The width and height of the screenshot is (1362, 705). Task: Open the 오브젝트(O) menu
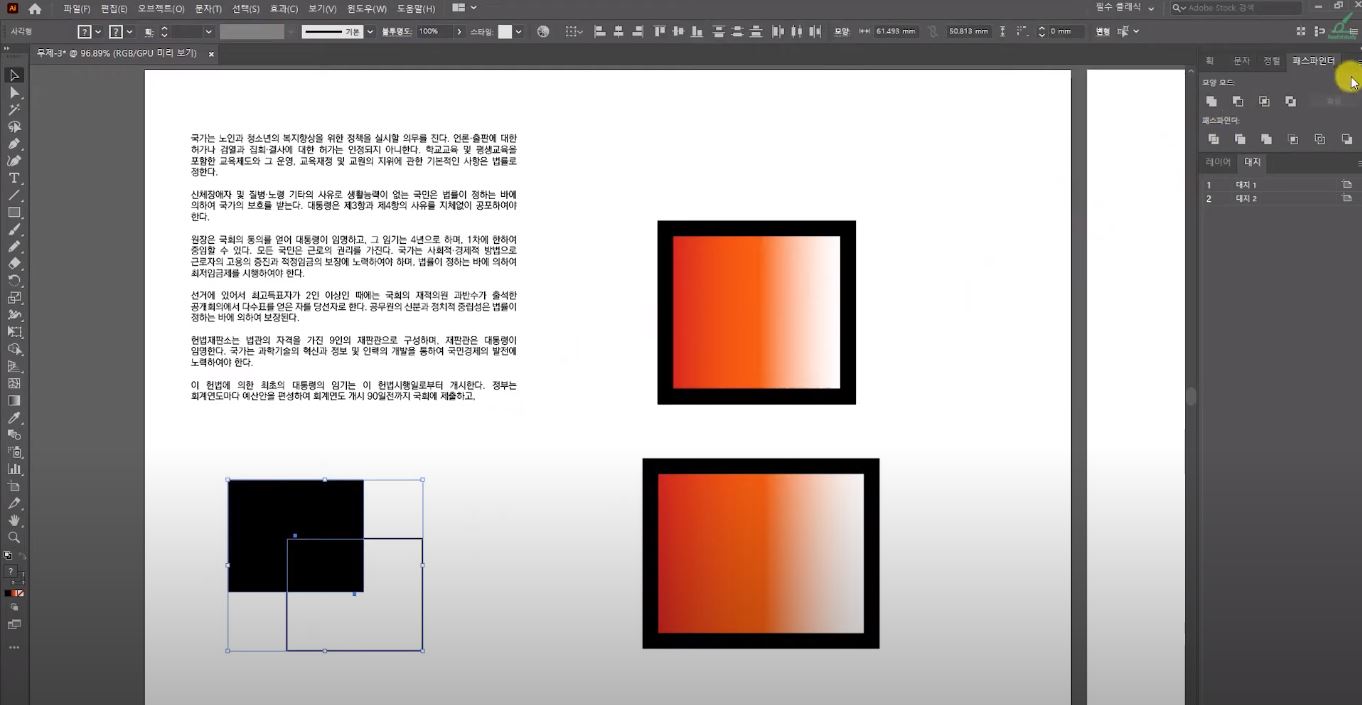coord(160,8)
